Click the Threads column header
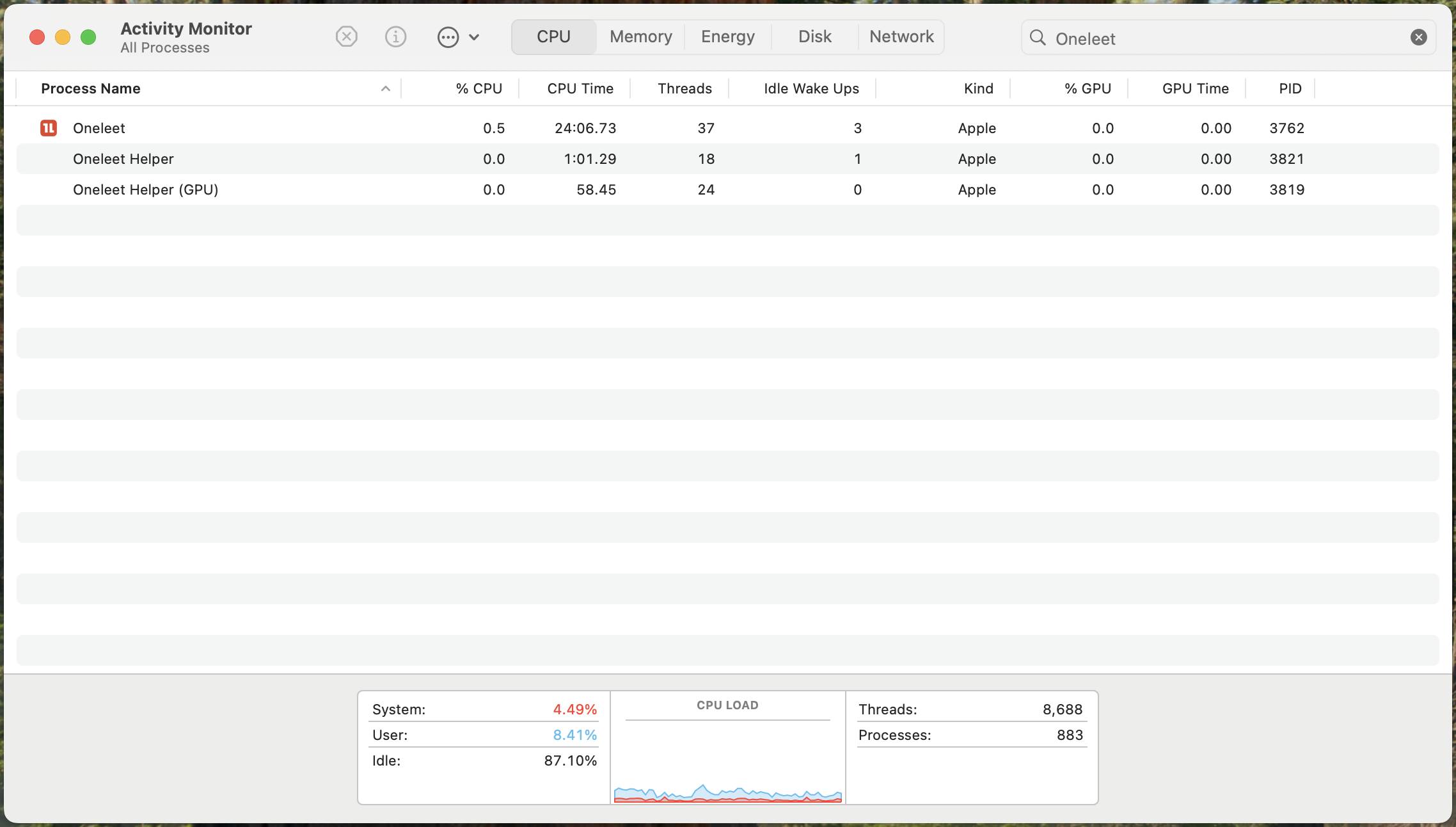This screenshot has width=1456, height=827. (x=684, y=88)
